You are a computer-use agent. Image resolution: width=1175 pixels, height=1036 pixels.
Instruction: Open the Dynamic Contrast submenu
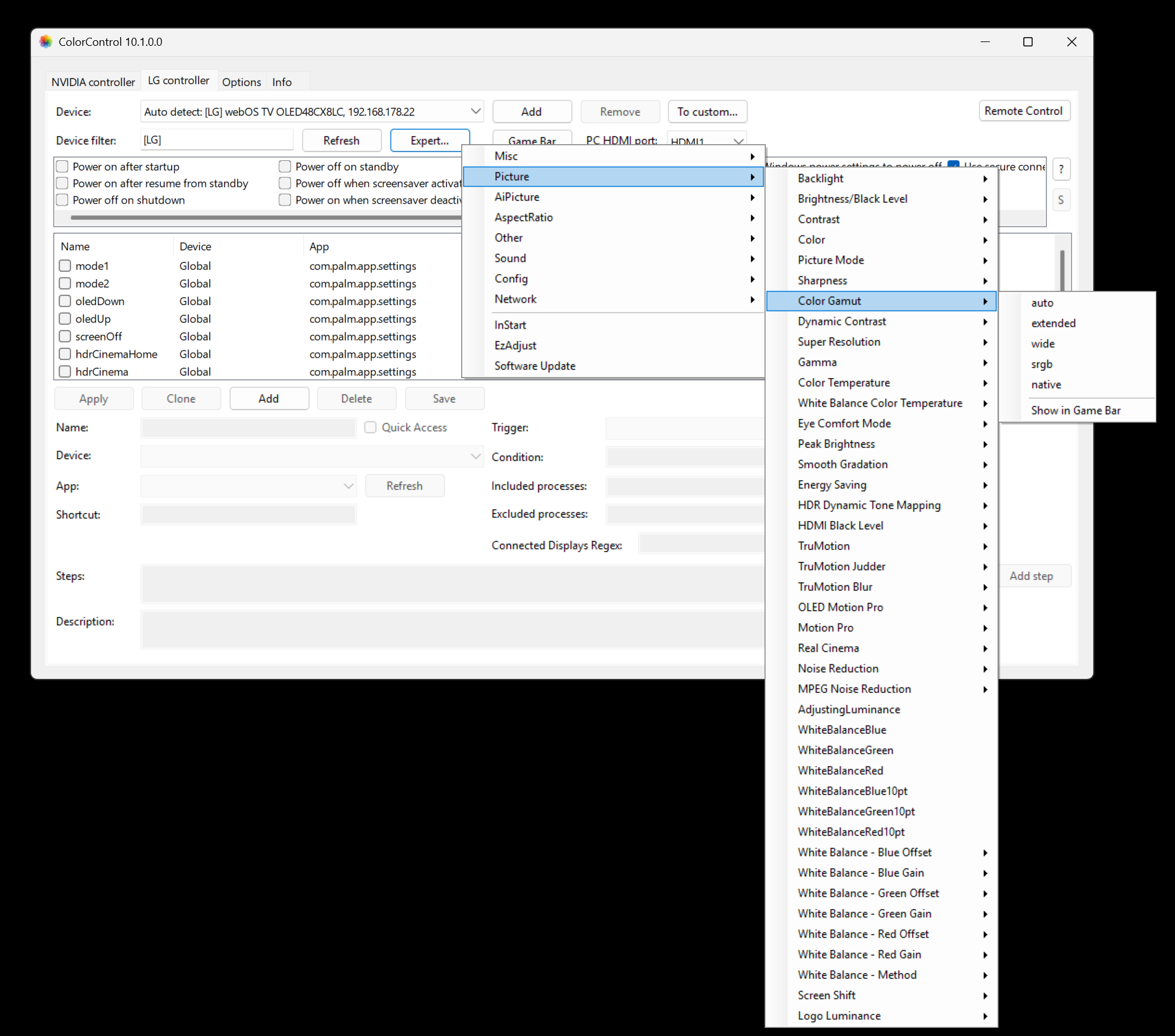(882, 321)
